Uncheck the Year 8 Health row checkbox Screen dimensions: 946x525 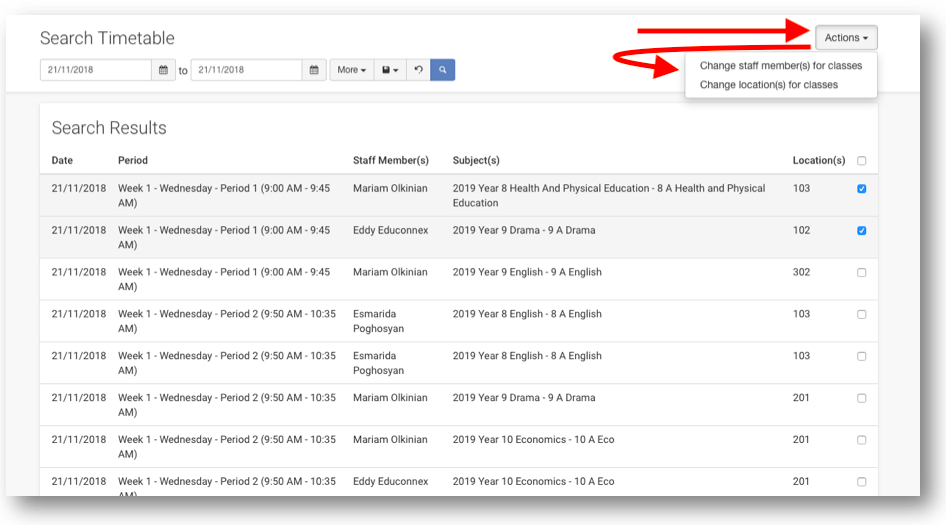862,189
